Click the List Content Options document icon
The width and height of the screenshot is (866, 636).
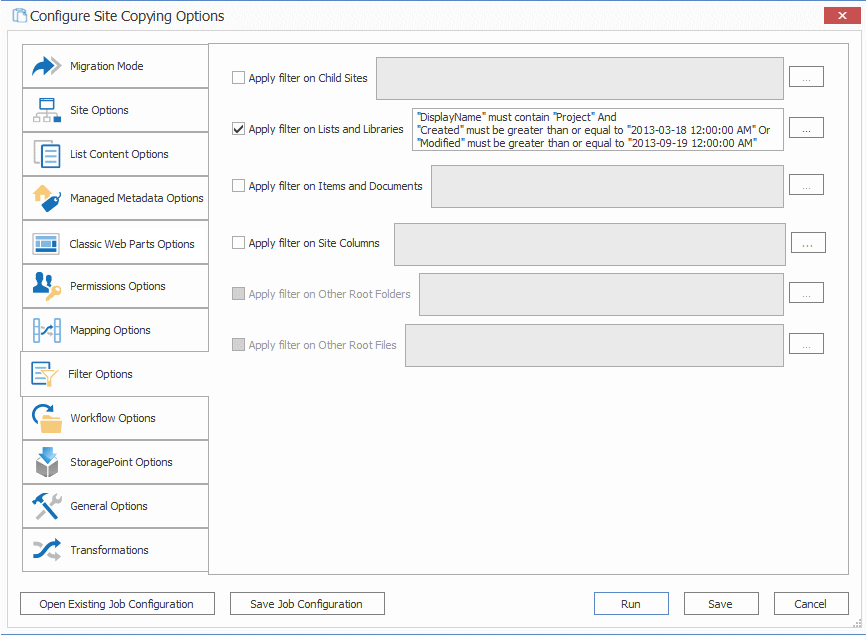[x=47, y=155]
